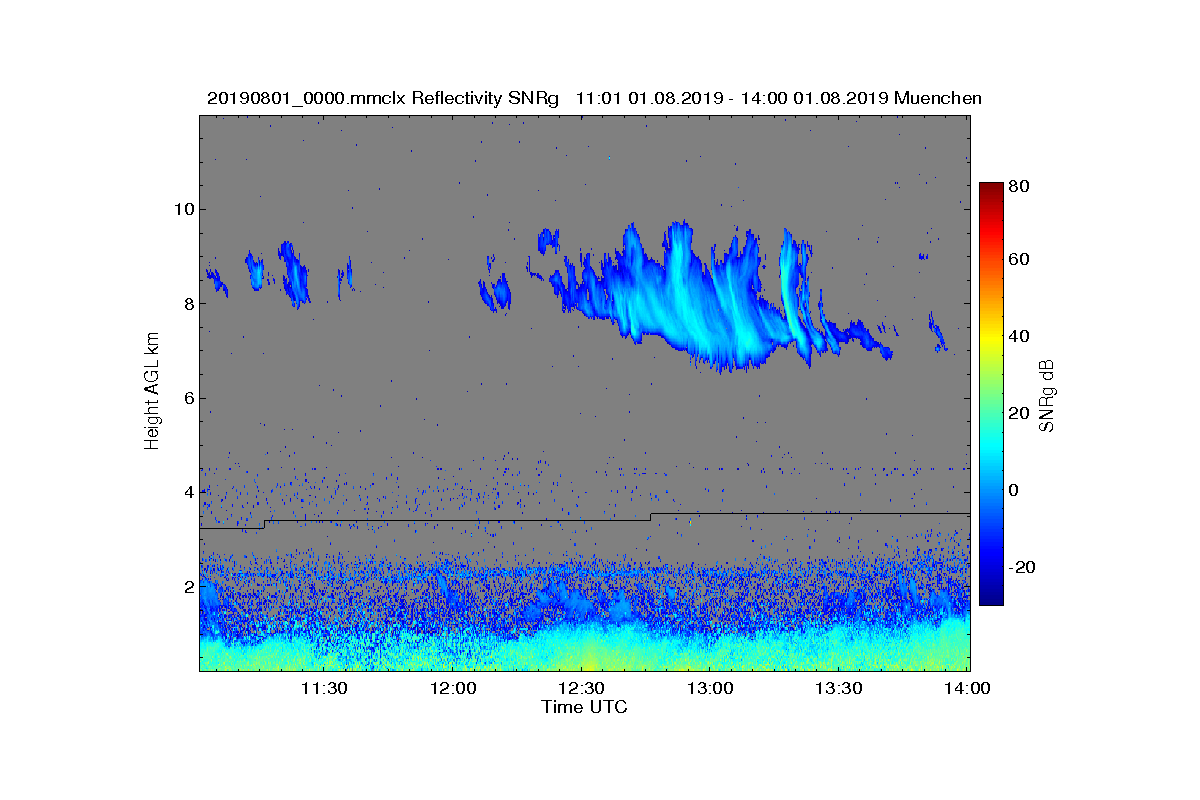Click the colorbar value 80
This screenshot has width=1200, height=800.
1020,185
